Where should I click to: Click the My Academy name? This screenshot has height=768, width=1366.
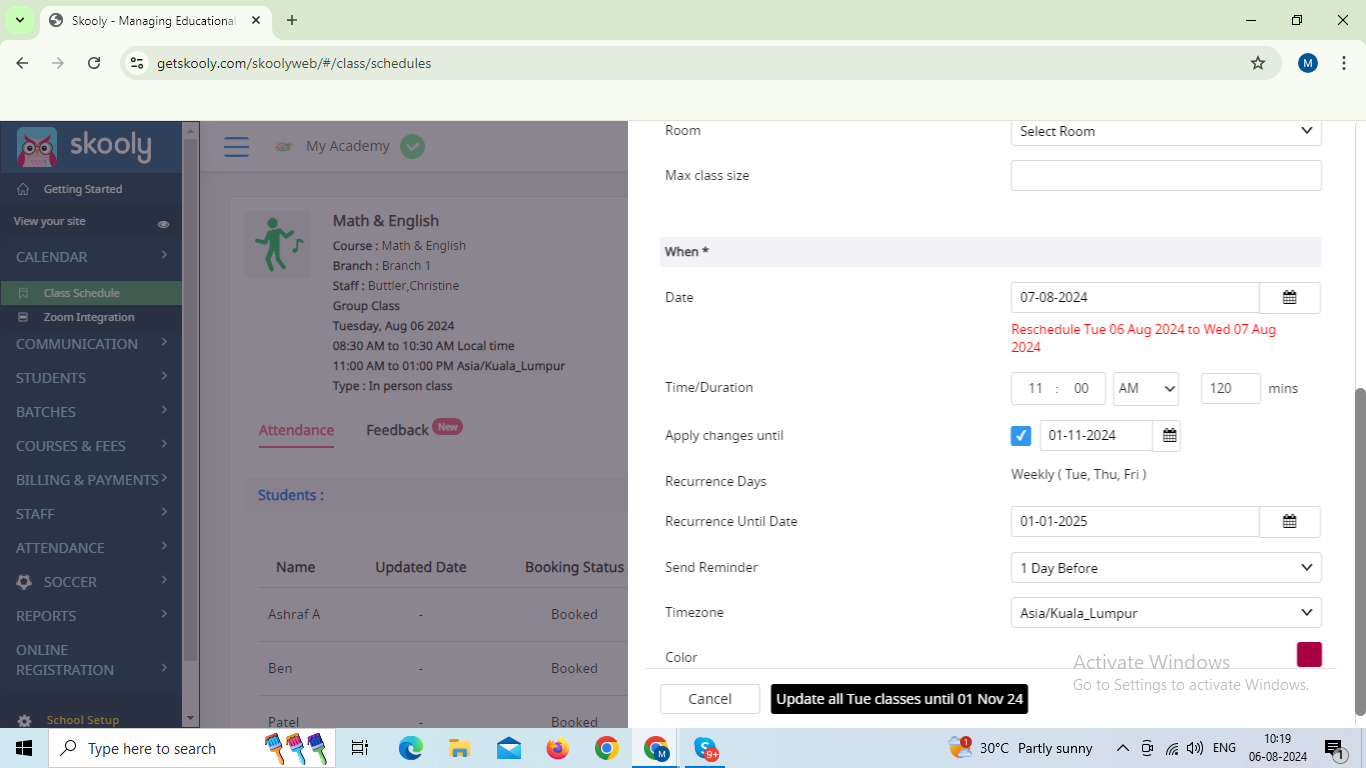(347, 146)
